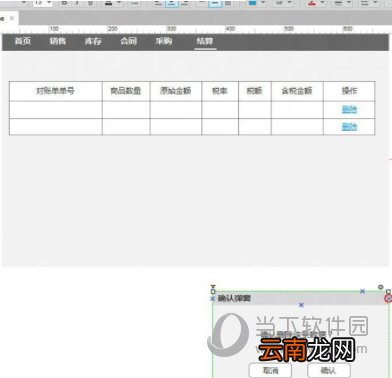Select the 确认弹窗 dialog title
Image resolution: width=392 pixels, height=378 pixels.
(x=234, y=298)
